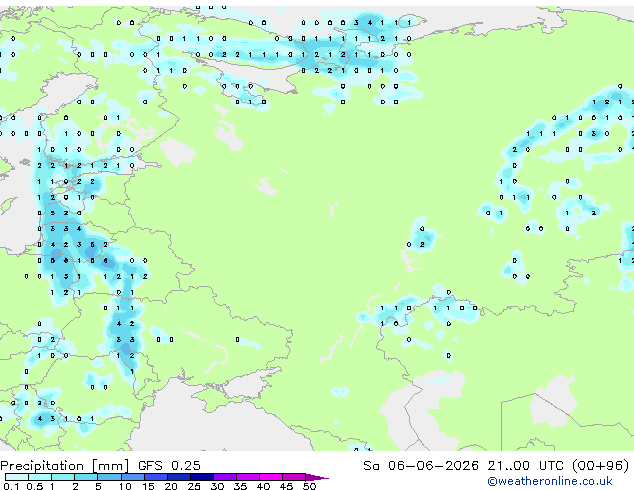
Task: Click the 'Precipitation [mm]' title text
Action: (65, 466)
